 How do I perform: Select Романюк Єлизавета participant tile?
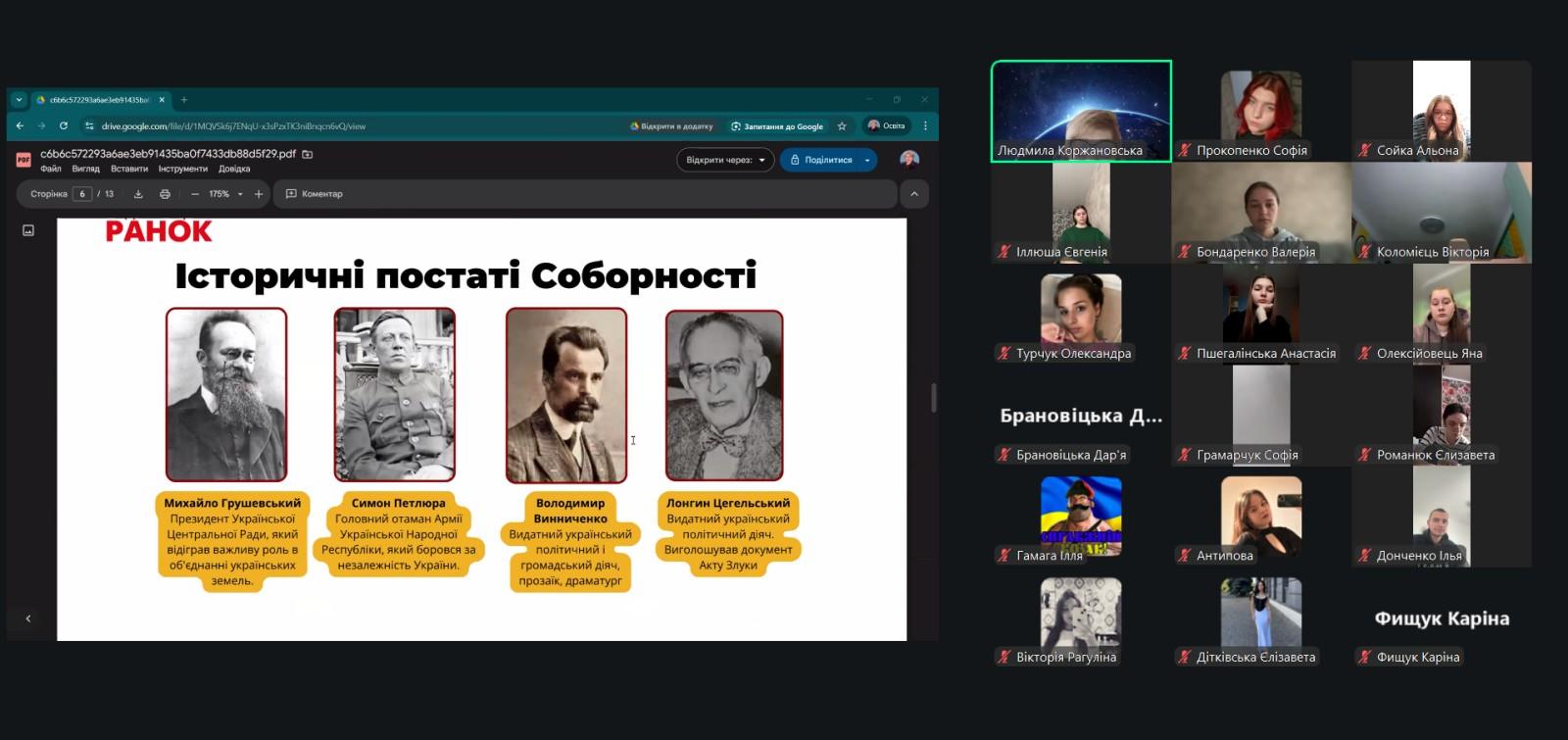[1442, 416]
